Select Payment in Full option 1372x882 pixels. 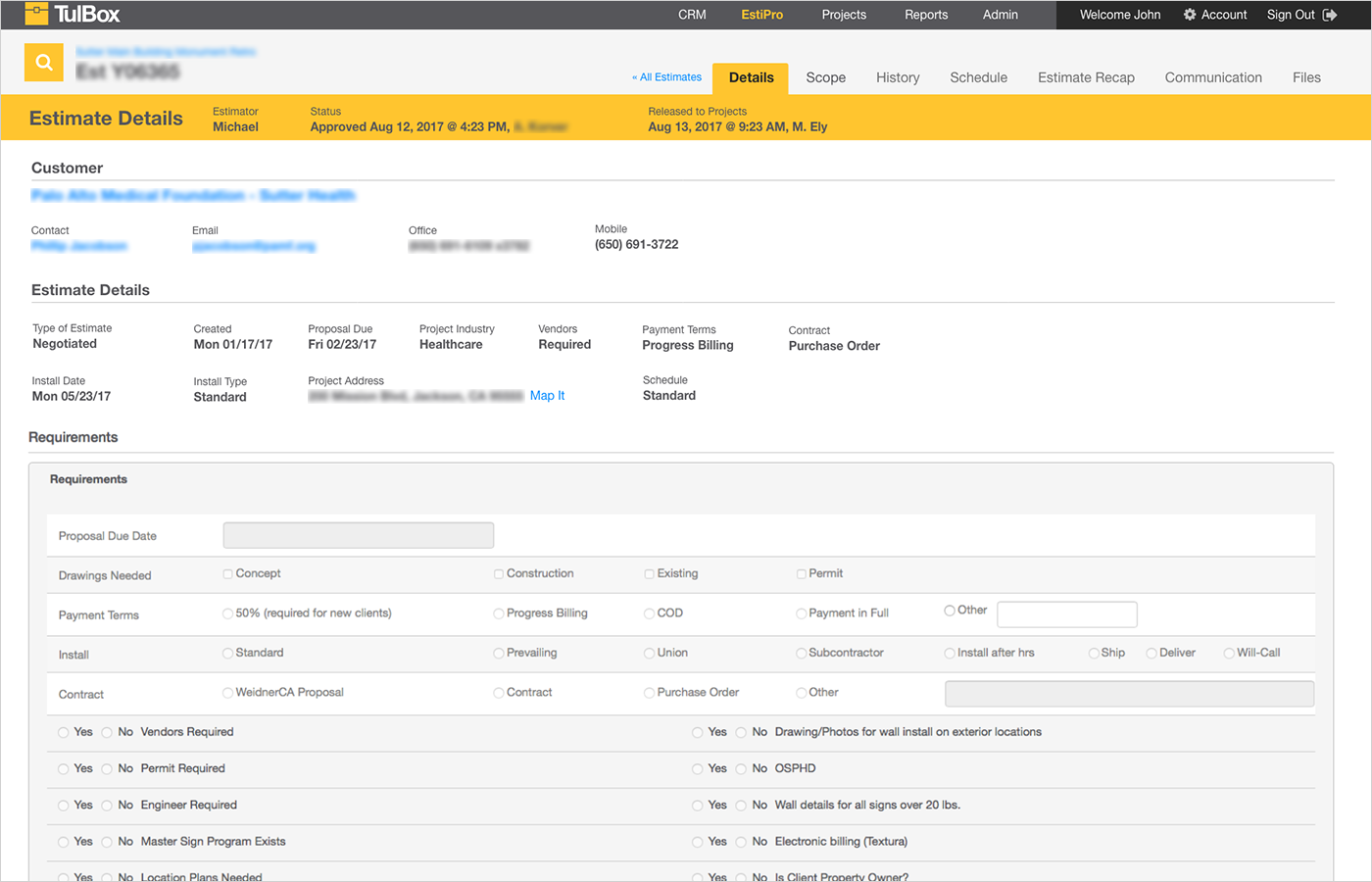[801, 613]
